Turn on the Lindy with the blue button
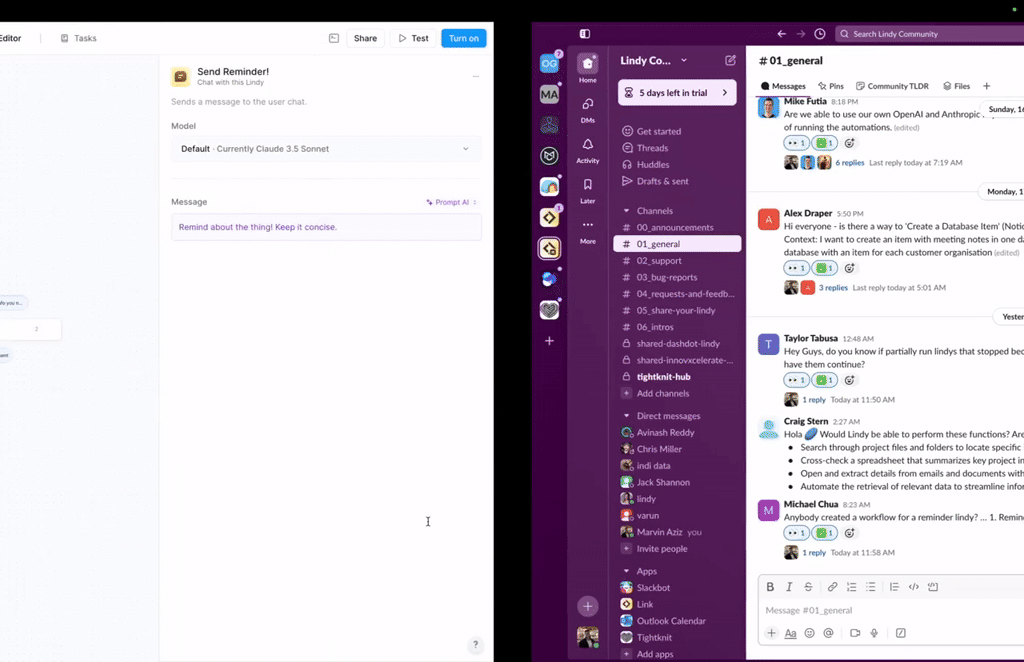Viewport: 1024px width, 662px height. (463, 38)
